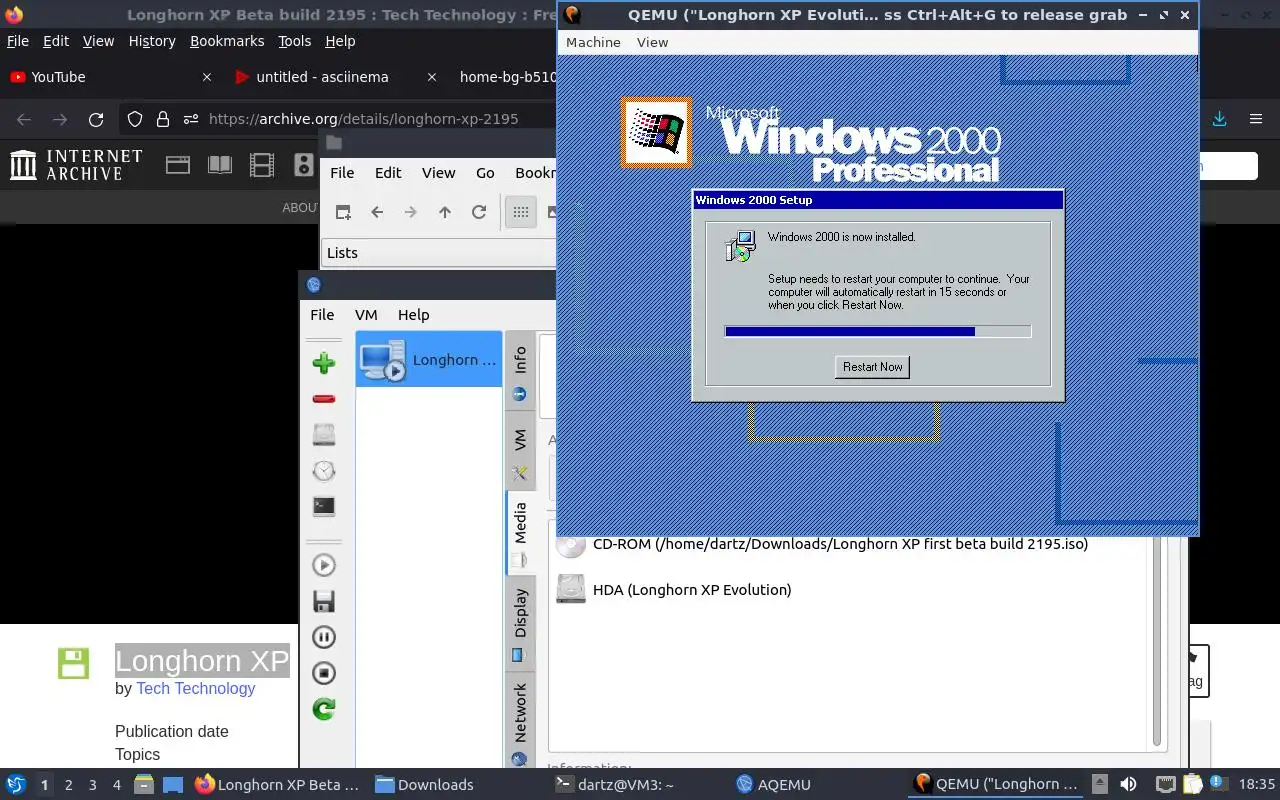
Task: Click file manager back arrow
Action: tap(377, 212)
